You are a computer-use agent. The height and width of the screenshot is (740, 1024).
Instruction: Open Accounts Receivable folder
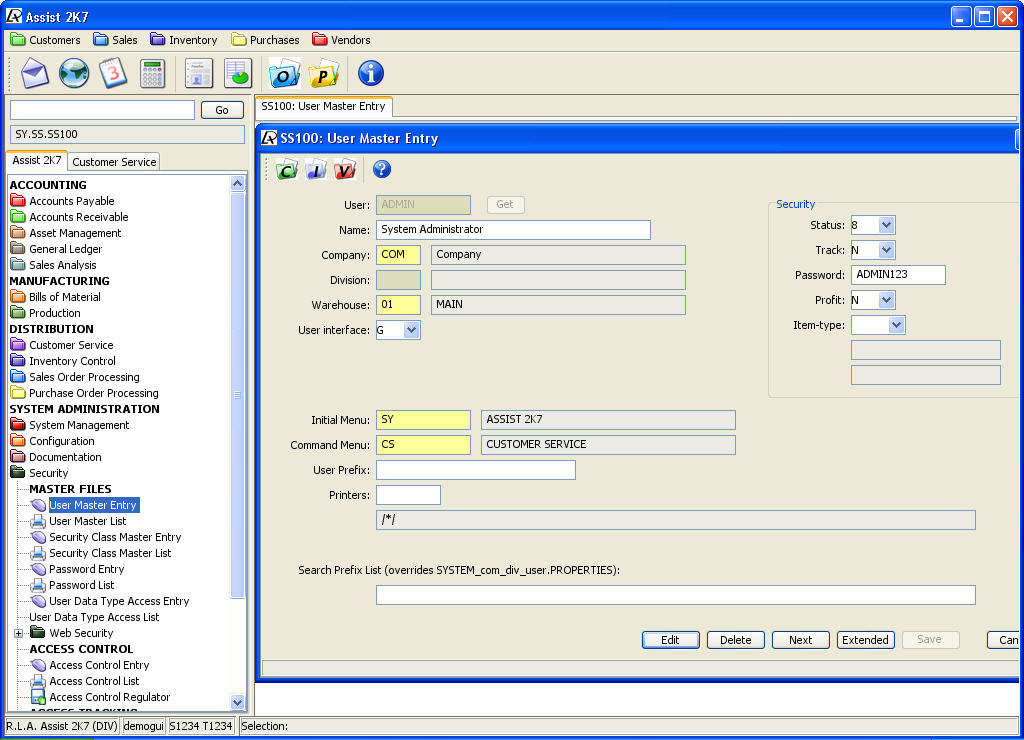pyautogui.click(x=69, y=217)
